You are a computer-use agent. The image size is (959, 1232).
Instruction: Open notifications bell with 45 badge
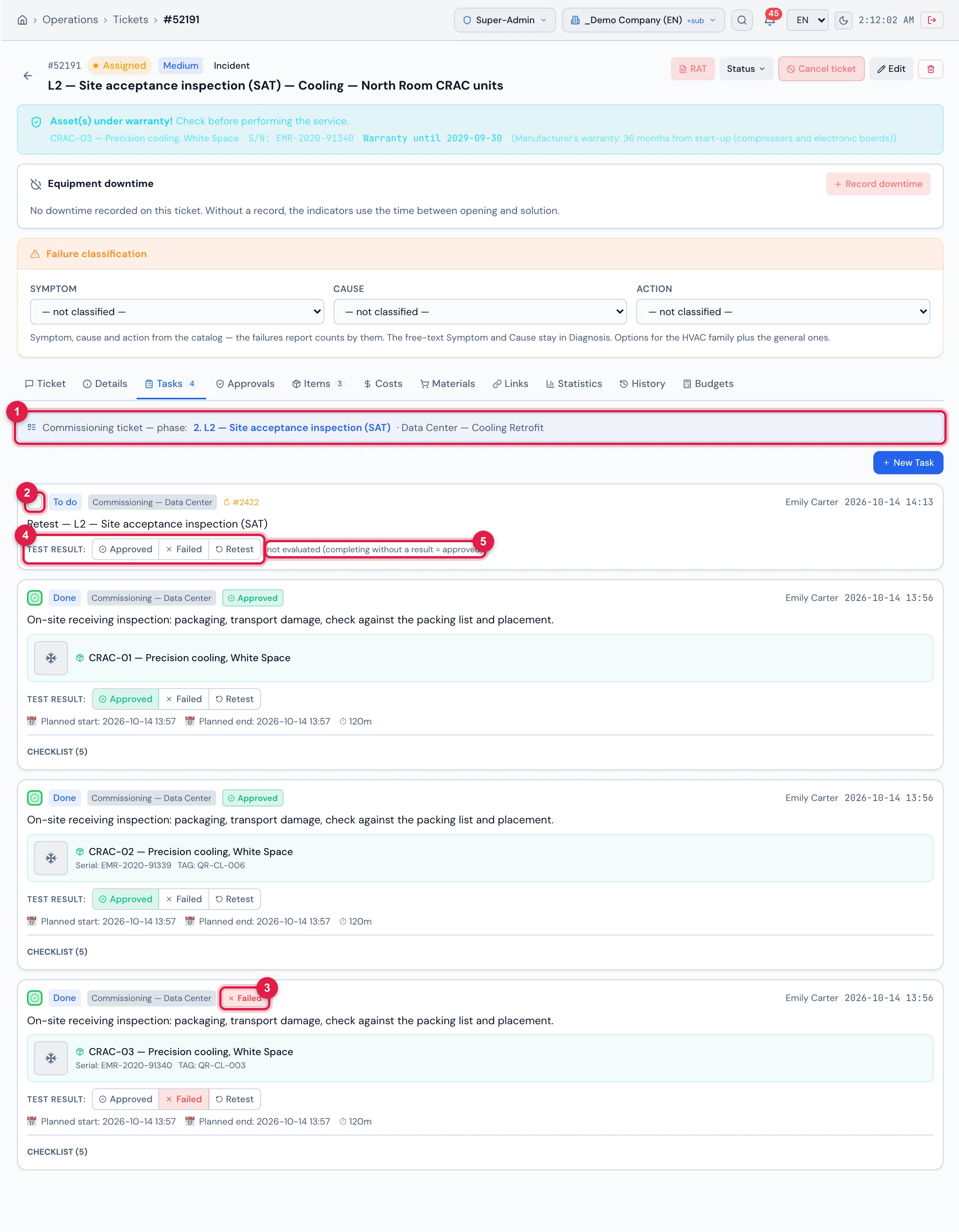pos(769,20)
